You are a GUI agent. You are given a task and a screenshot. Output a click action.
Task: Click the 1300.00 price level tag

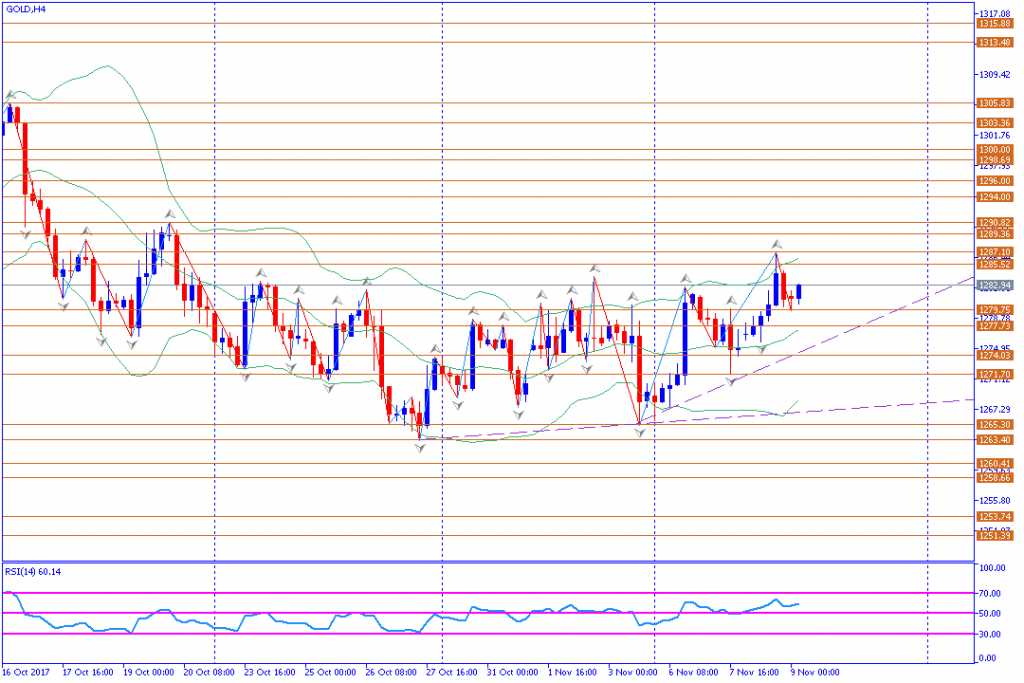click(x=992, y=149)
